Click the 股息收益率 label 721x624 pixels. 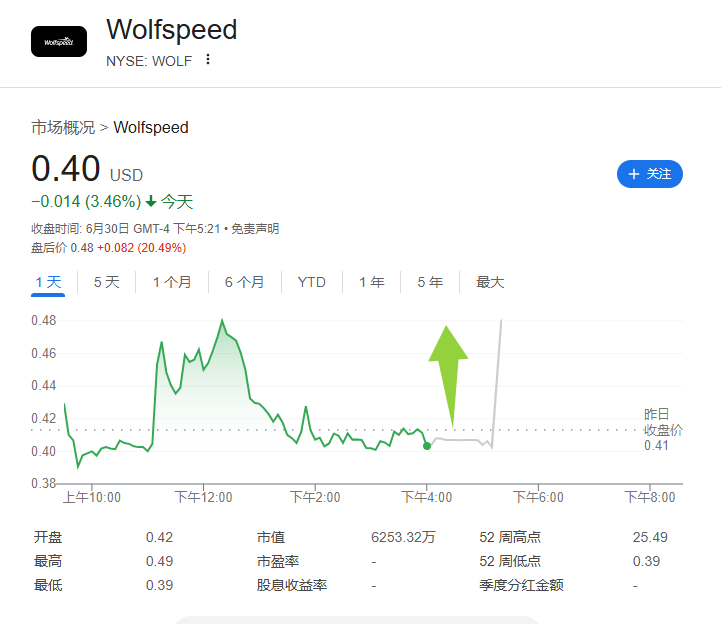click(292, 585)
